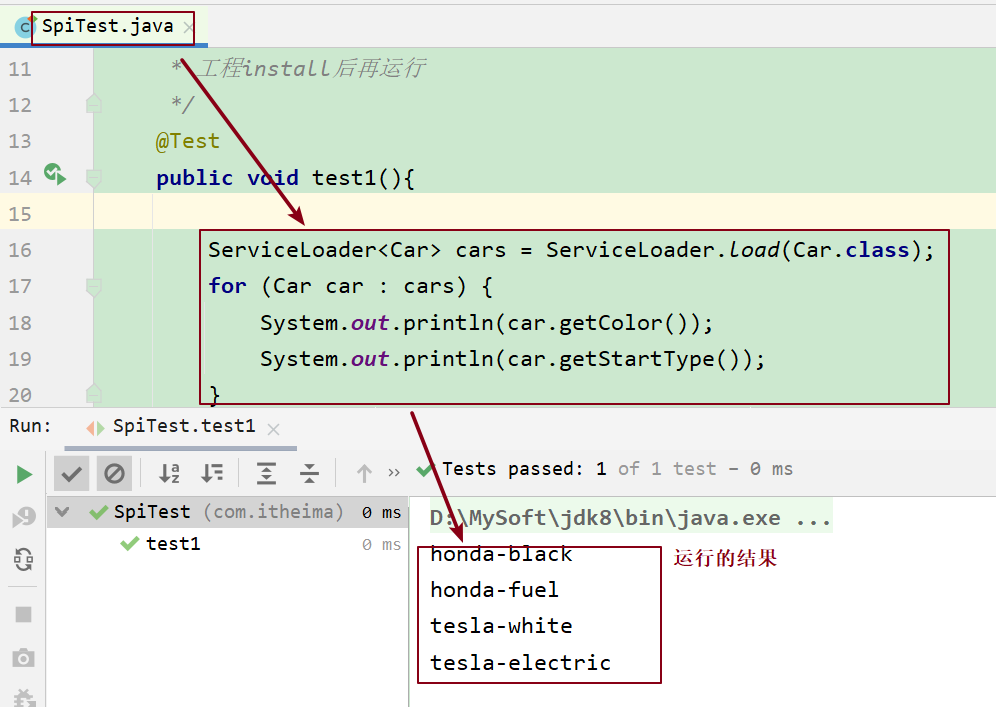Click the Dump Threads camera icon
996x707 pixels.
[x=24, y=657]
